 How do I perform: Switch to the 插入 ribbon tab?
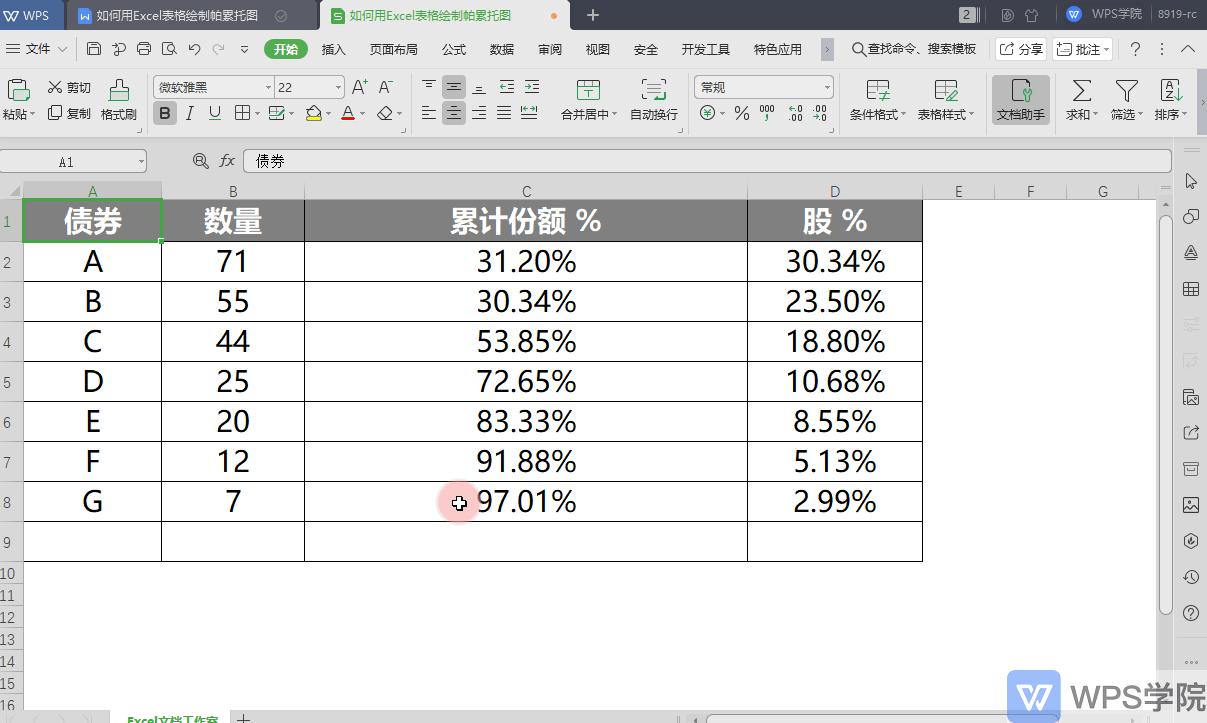tap(333, 48)
